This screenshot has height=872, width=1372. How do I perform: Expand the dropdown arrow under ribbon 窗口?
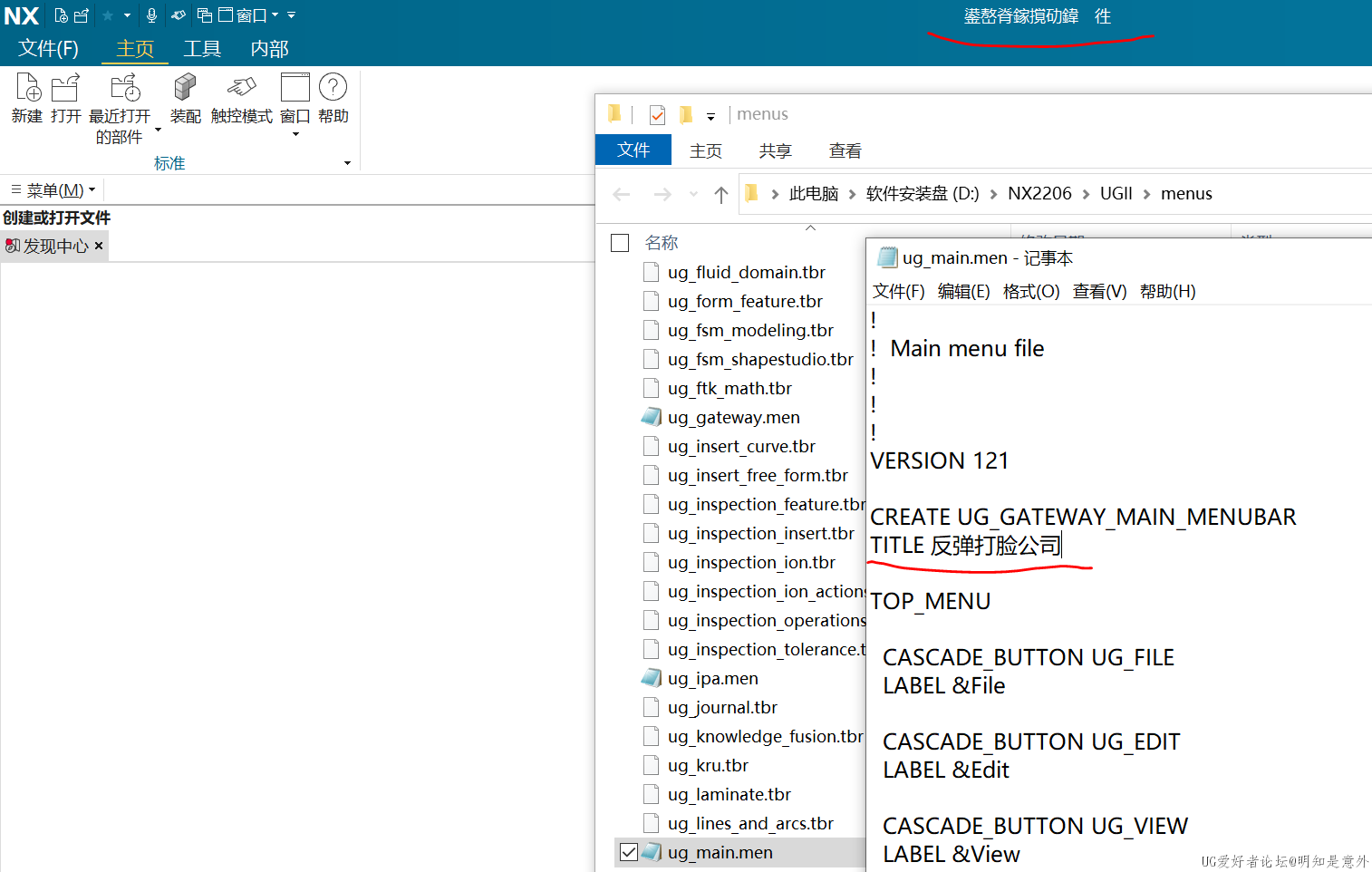[x=295, y=135]
